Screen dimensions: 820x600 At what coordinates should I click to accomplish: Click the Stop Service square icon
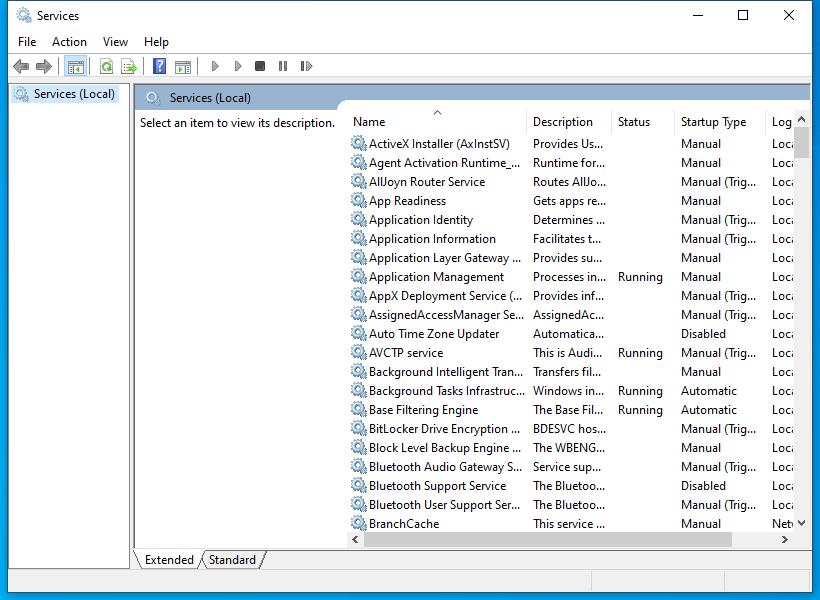click(x=260, y=66)
